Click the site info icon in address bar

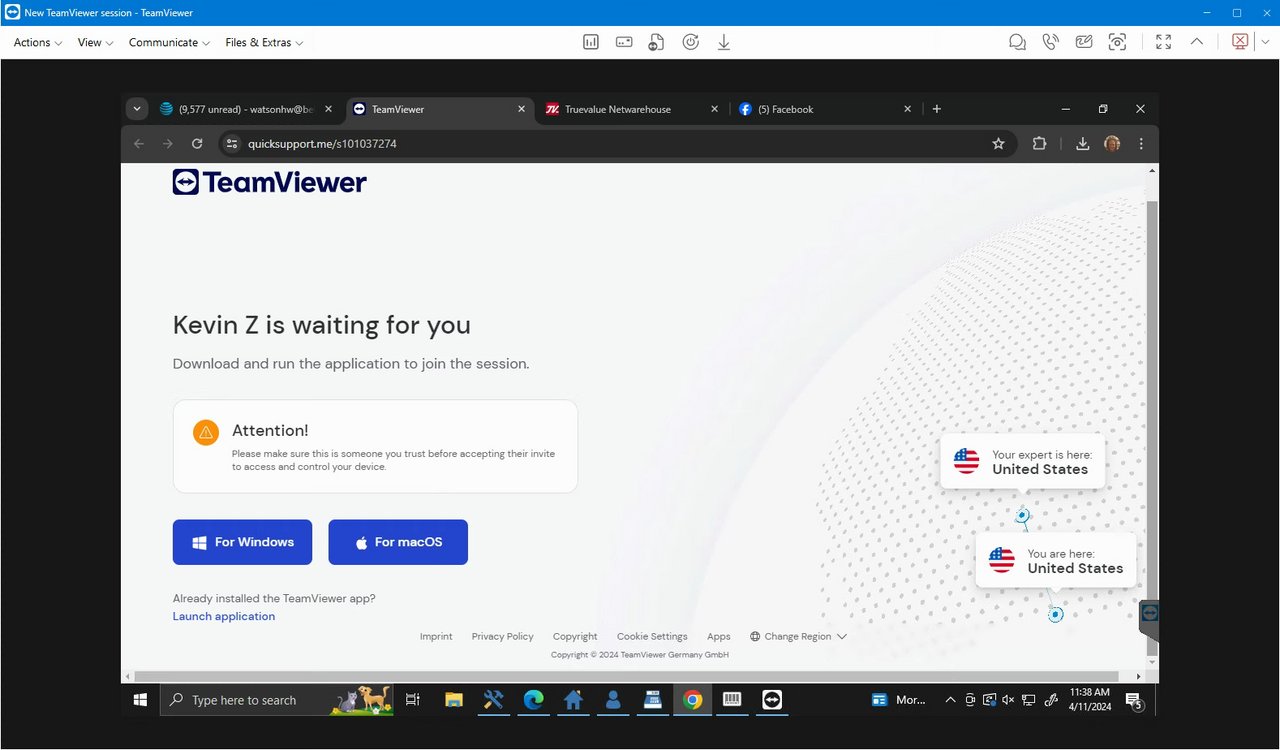231,144
